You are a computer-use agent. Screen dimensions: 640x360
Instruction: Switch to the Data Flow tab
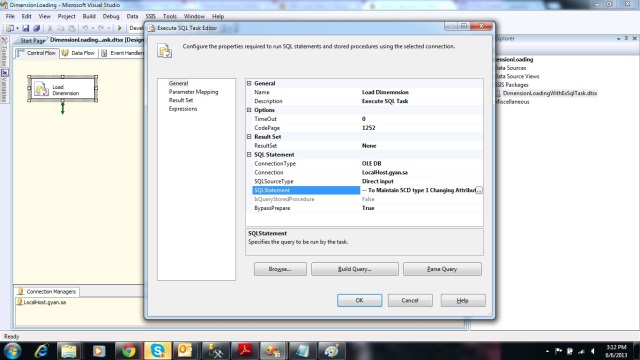click(x=79, y=53)
